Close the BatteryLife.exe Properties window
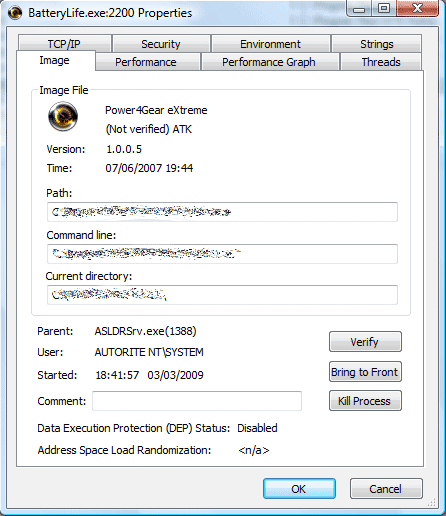Viewport: 446px width, 516px height. [417, 9]
